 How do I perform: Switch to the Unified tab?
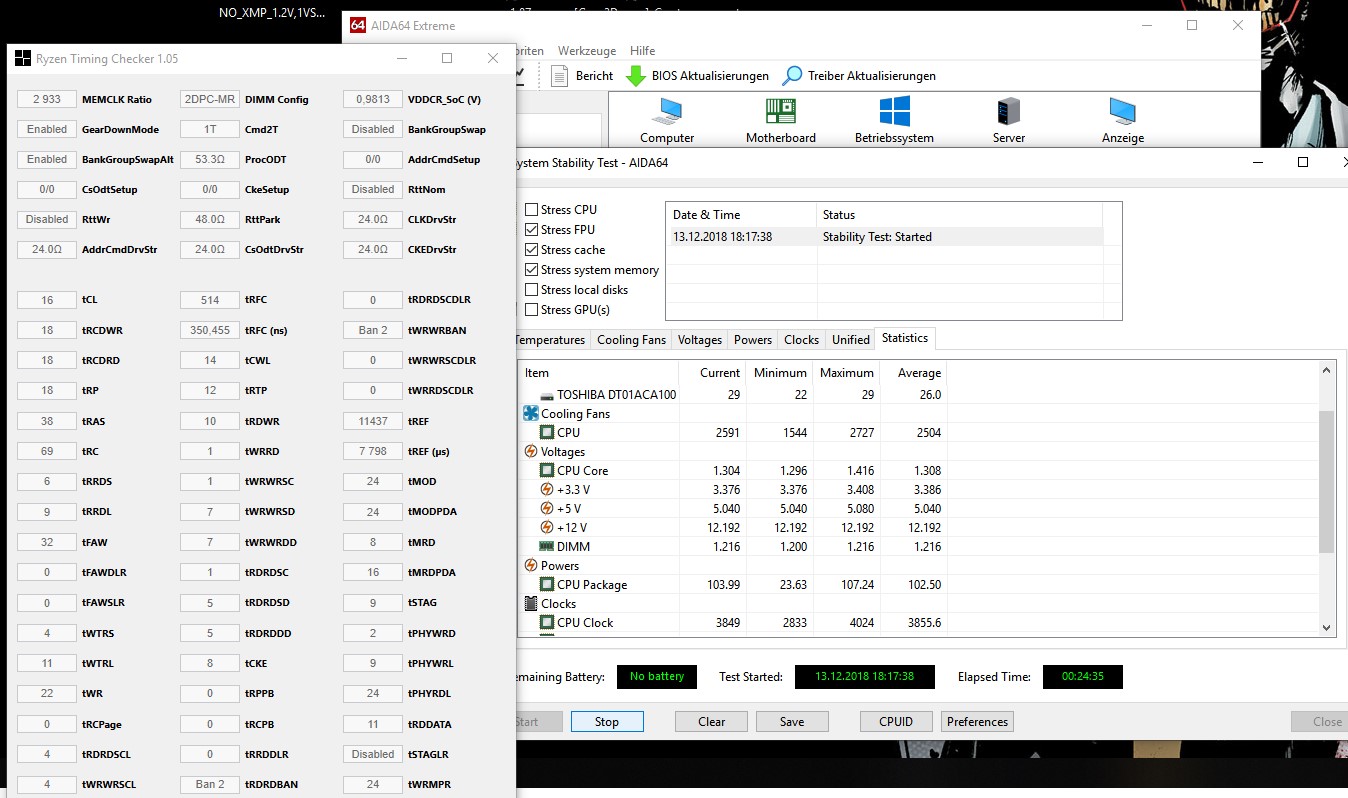(x=850, y=340)
